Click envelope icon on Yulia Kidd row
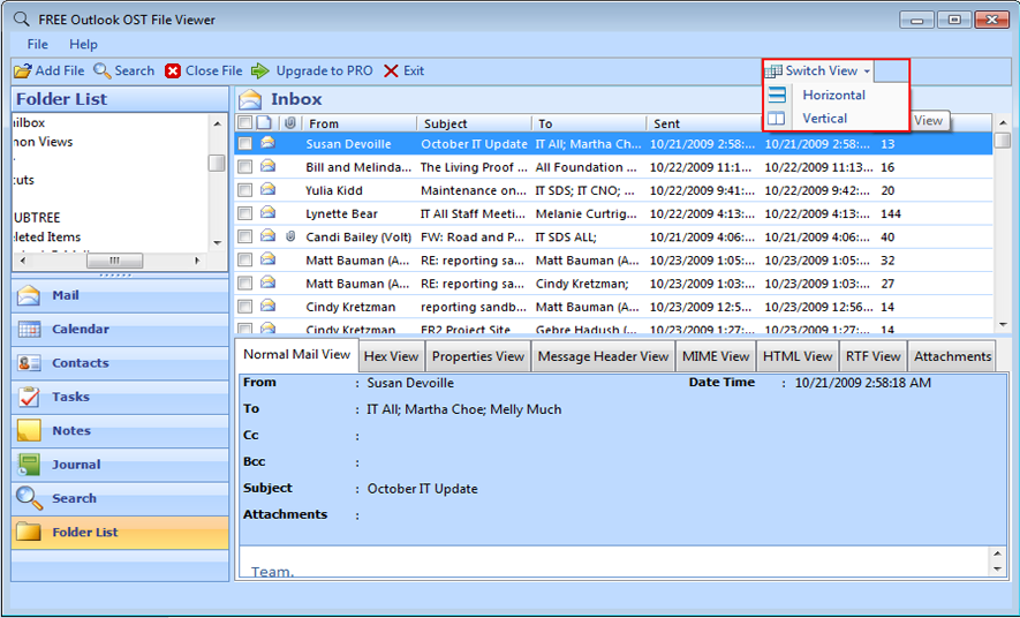 (267, 190)
